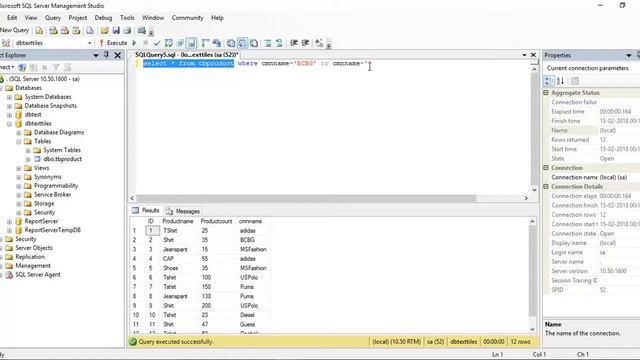
Task: Select the ReportServer database
Action: coord(41,221)
